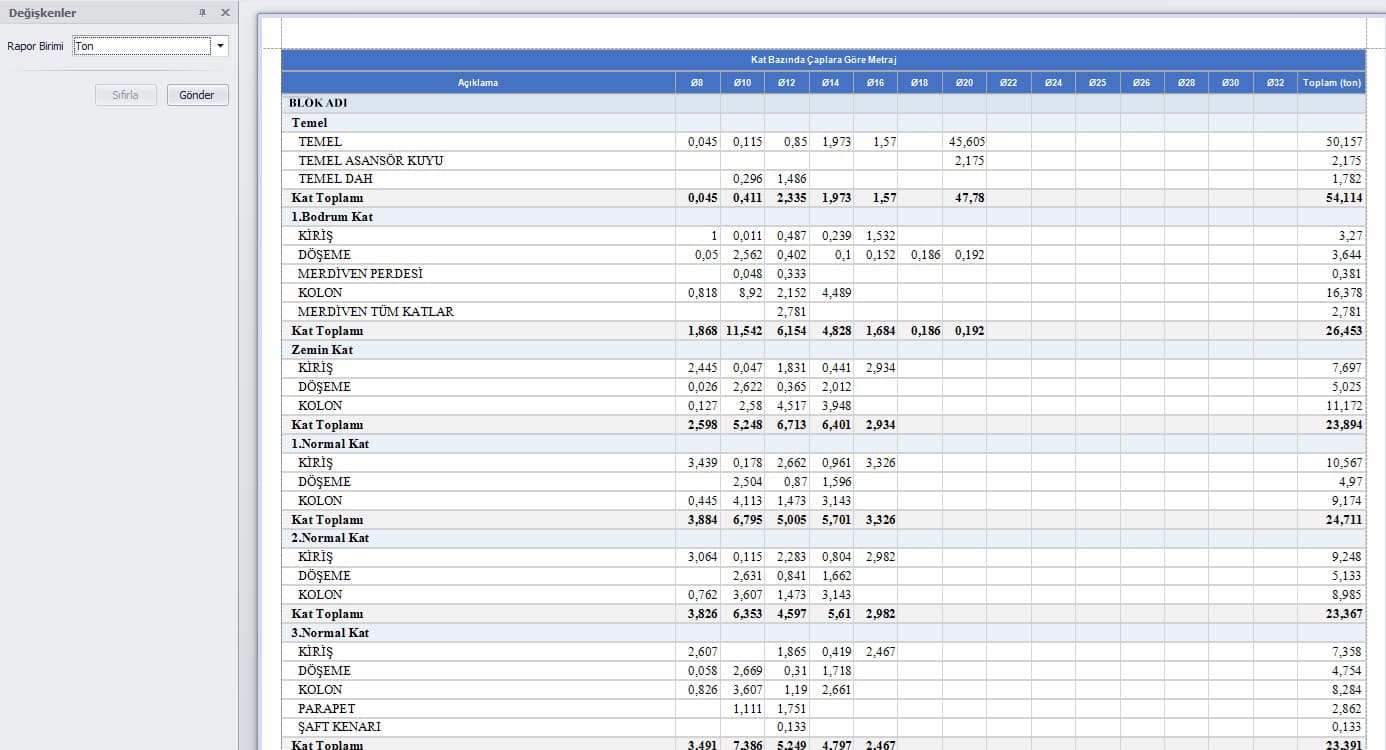Select the PARAPET row label

point(326,709)
